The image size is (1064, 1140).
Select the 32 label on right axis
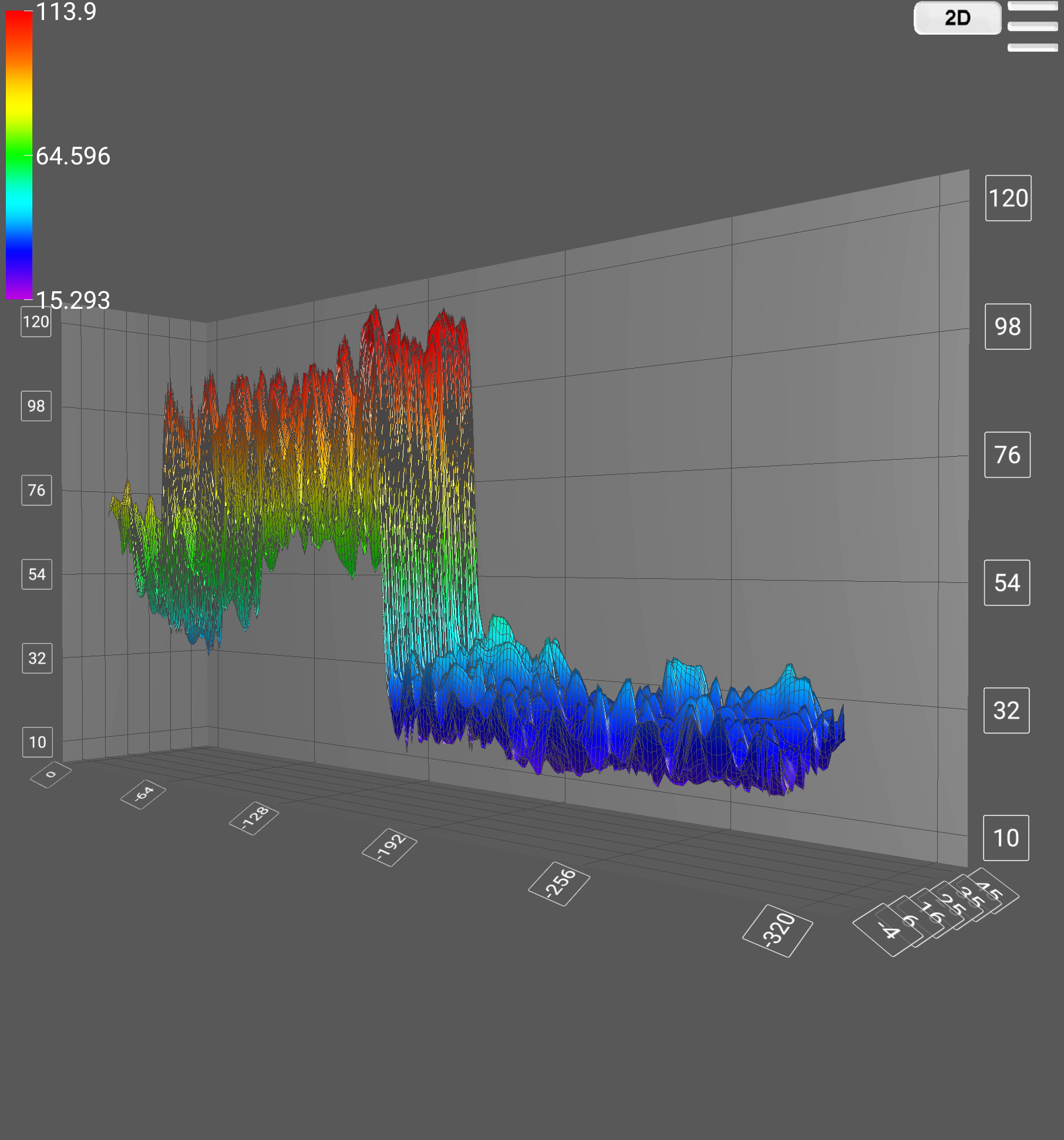tap(1006, 711)
